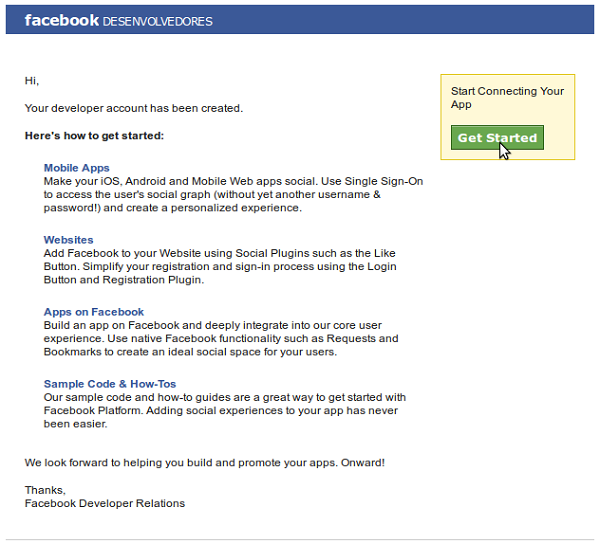
Task: Click the blue header banner bar
Action: (400, 20)
